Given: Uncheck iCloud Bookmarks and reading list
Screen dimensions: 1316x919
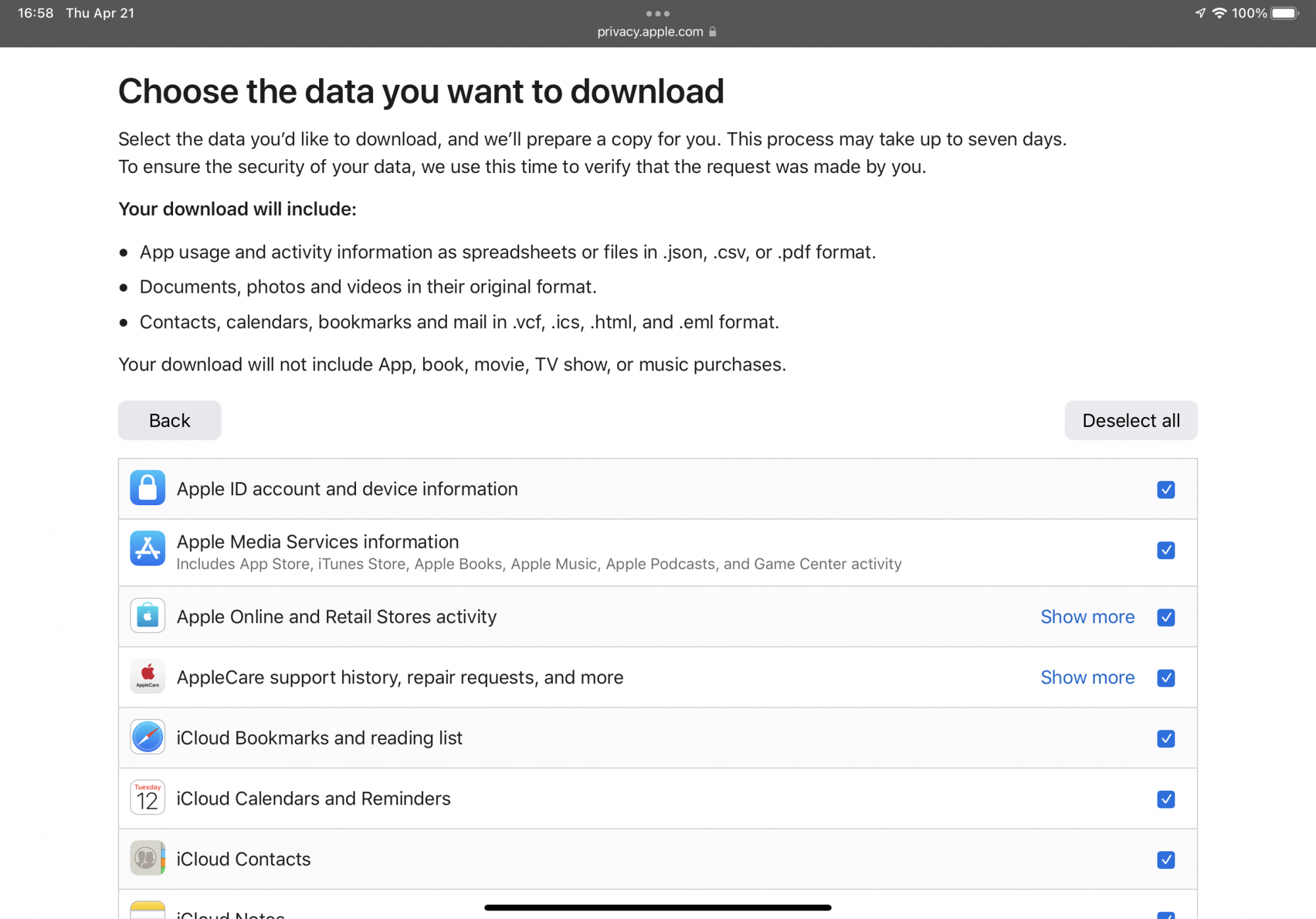Looking at the screenshot, I should tap(1165, 739).
